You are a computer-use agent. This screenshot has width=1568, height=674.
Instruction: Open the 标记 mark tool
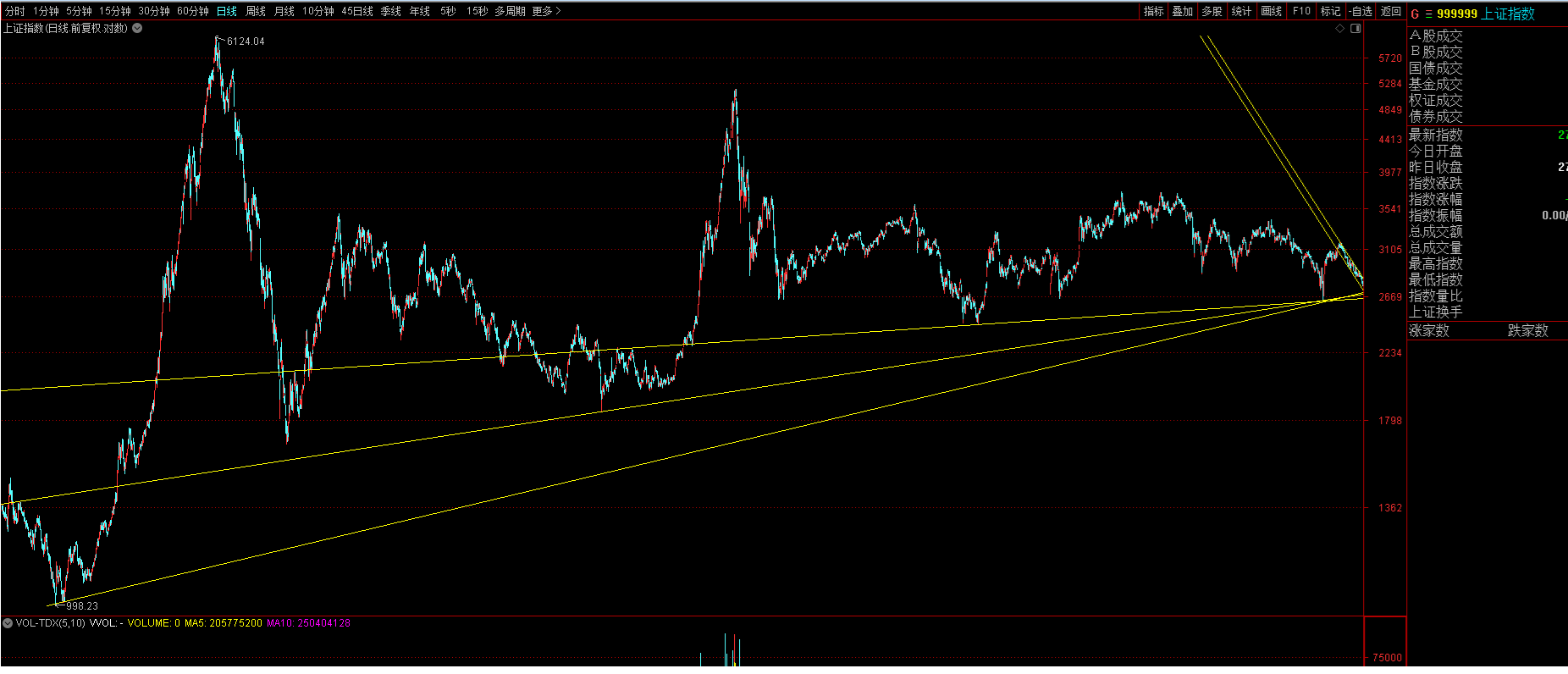(1330, 11)
